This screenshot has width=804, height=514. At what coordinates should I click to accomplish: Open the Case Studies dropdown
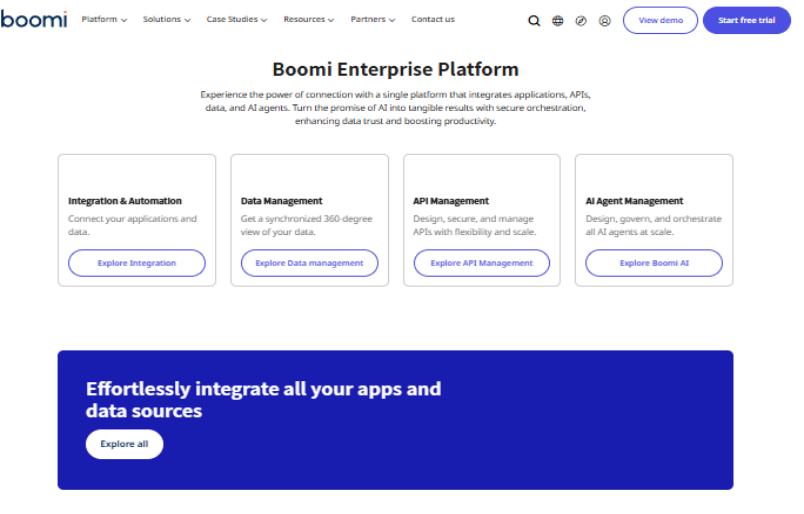coord(236,19)
